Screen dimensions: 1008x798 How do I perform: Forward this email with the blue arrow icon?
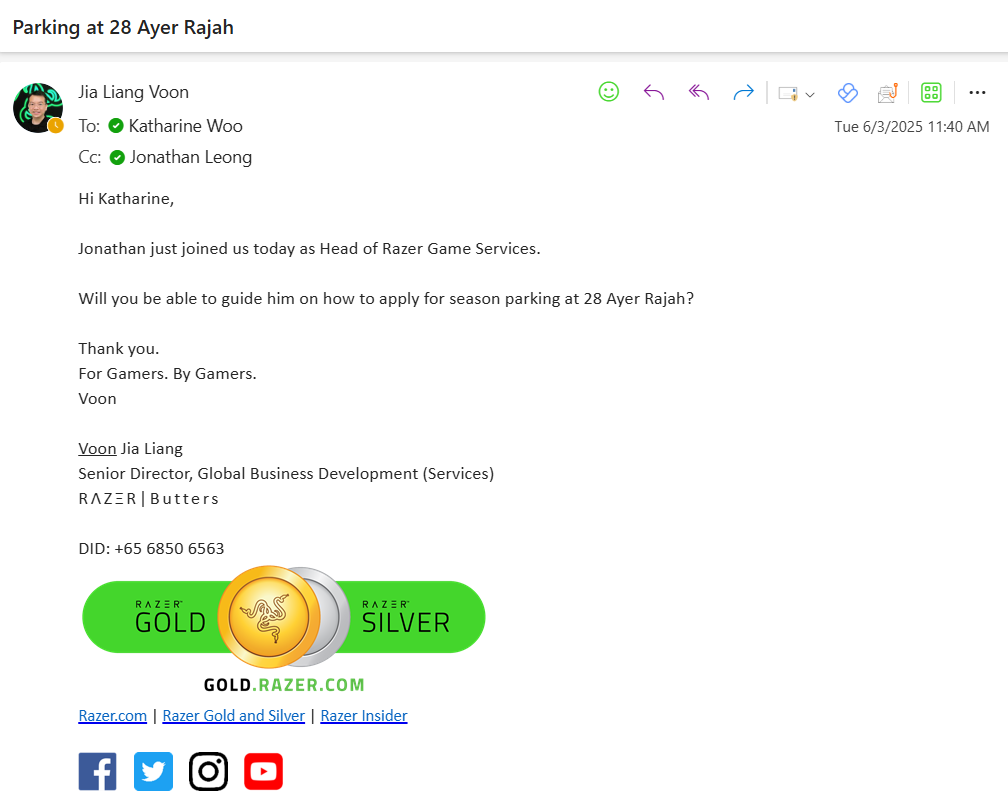coord(743,93)
